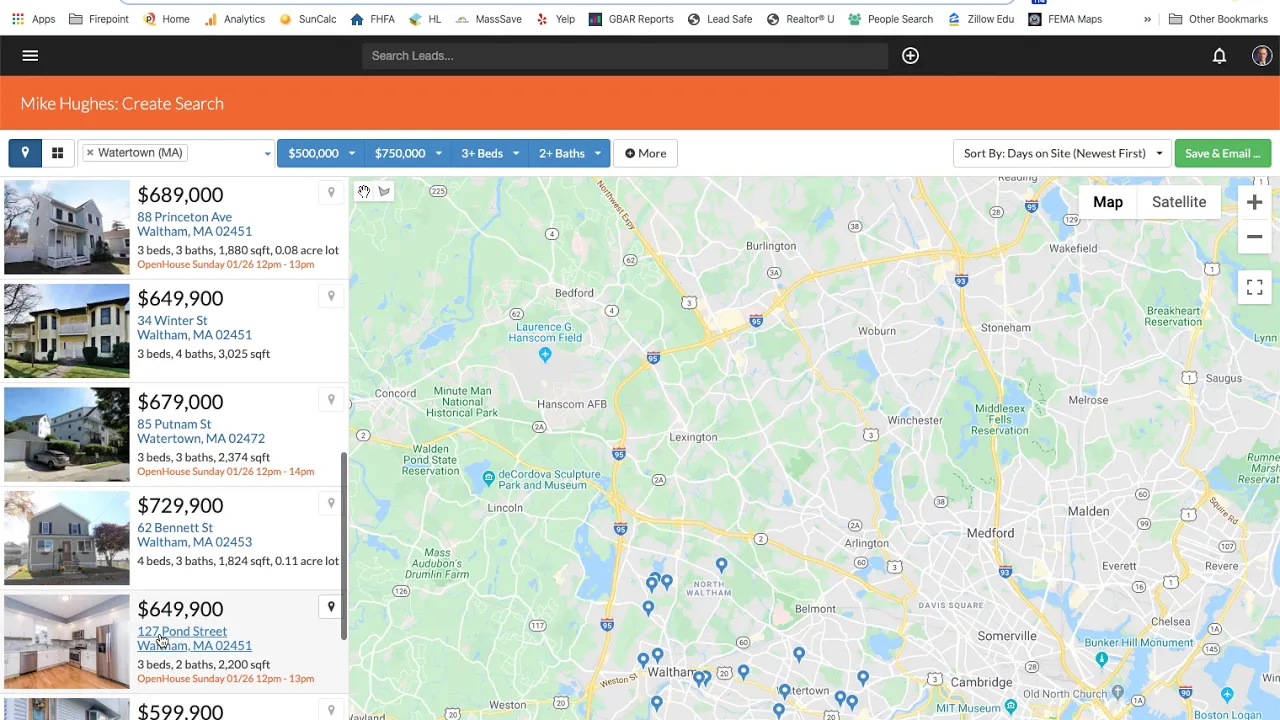Zoom in on the map
The width and height of the screenshot is (1280, 720).
click(x=1254, y=202)
